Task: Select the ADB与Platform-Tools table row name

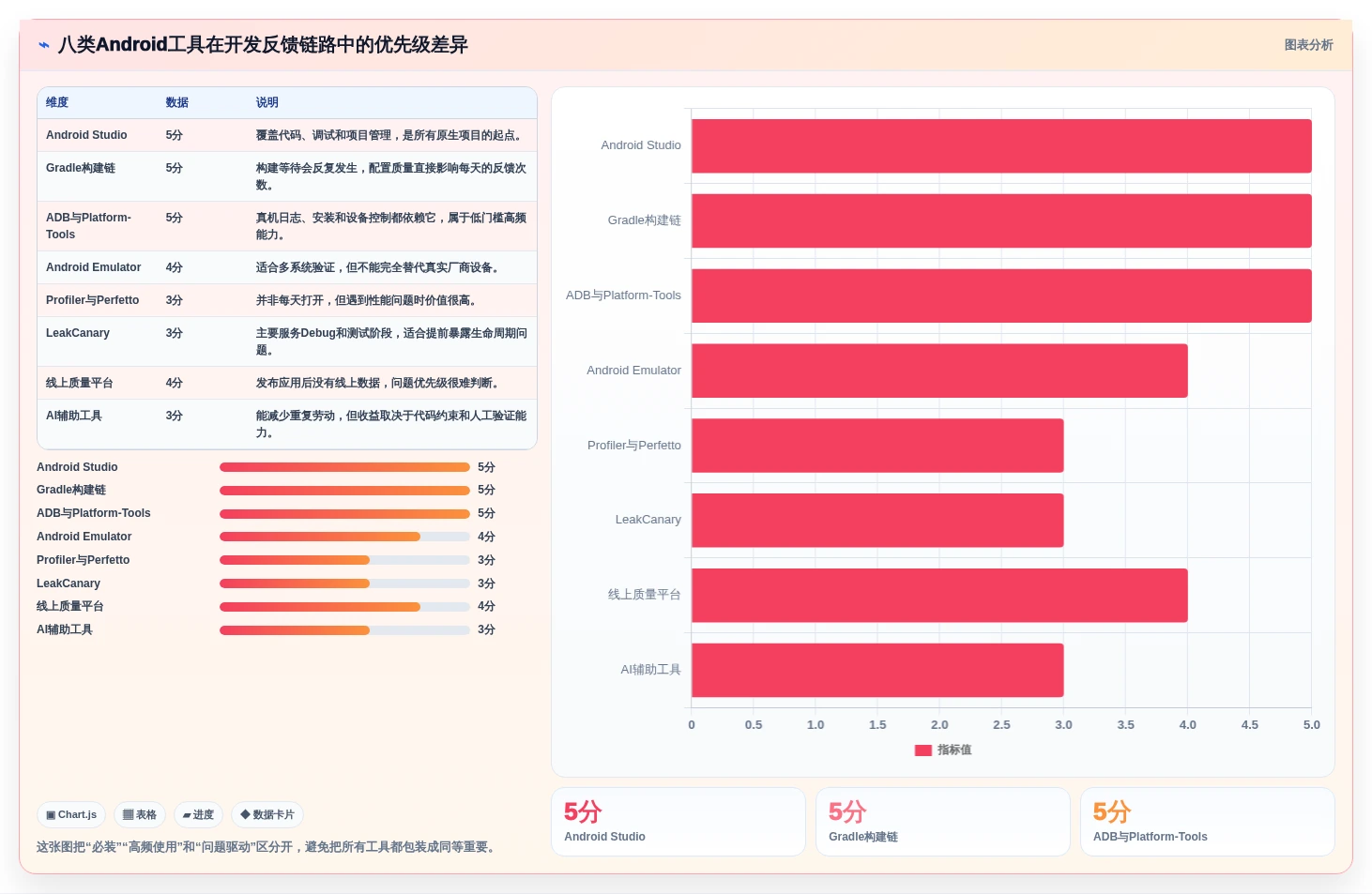Action: 89,226
